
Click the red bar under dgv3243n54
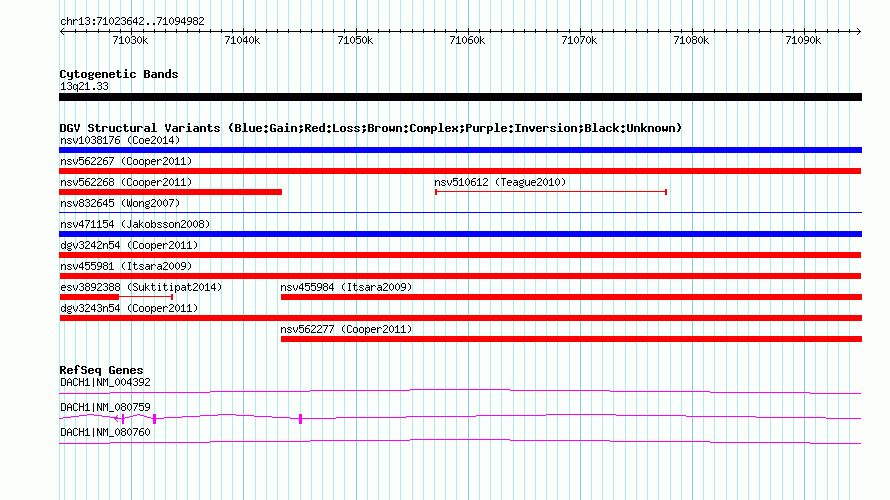point(460,318)
